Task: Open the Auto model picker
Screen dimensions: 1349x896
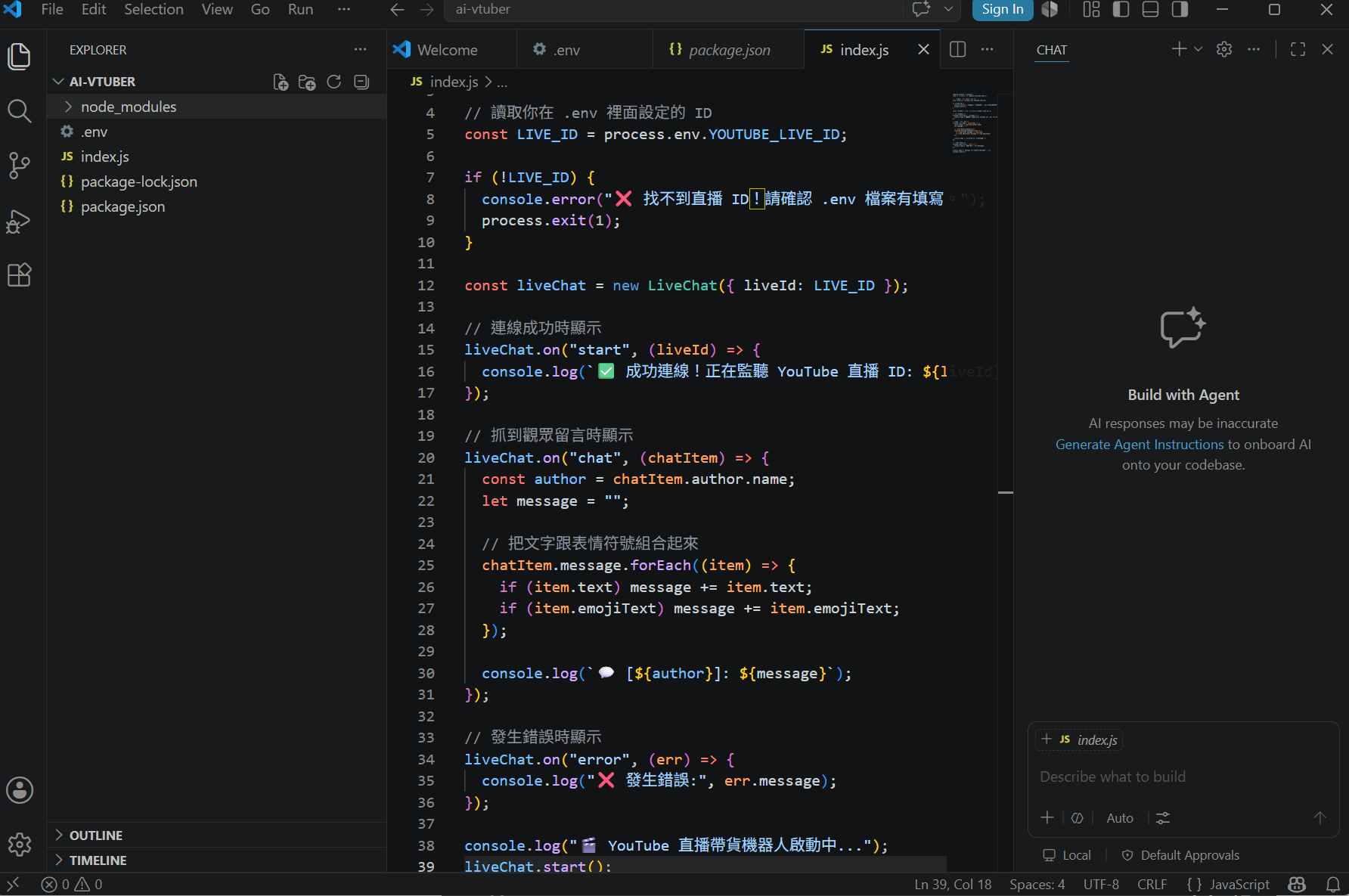Action: [x=1119, y=818]
